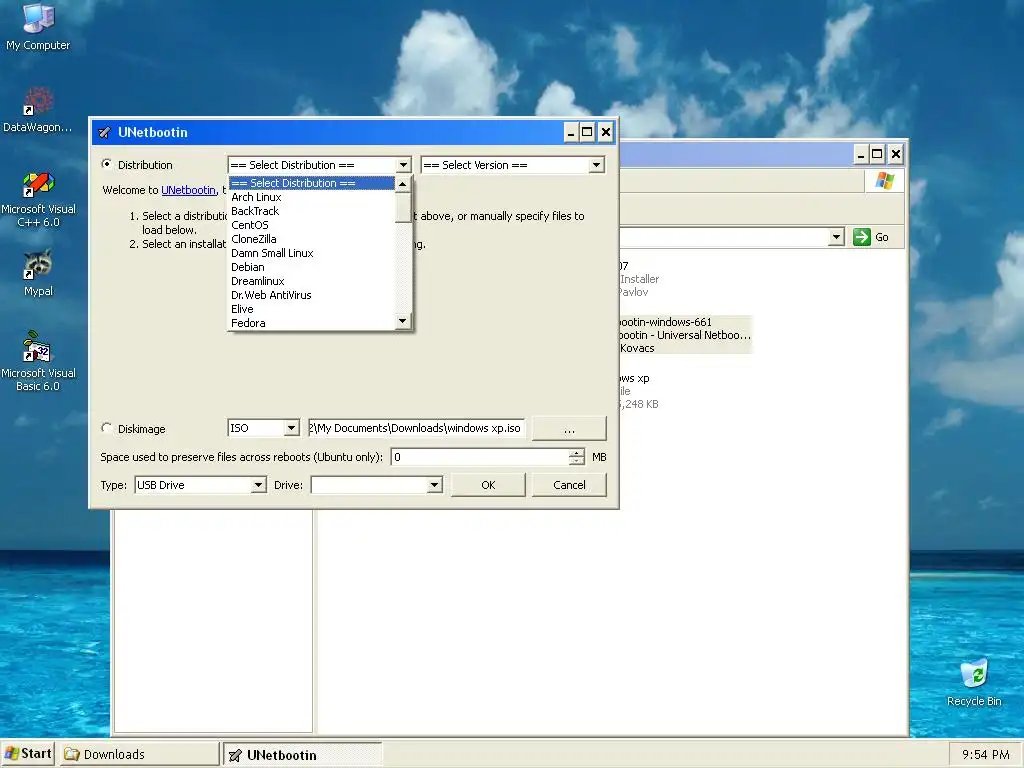Select the Diskimage radio button

(x=106, y=428)
